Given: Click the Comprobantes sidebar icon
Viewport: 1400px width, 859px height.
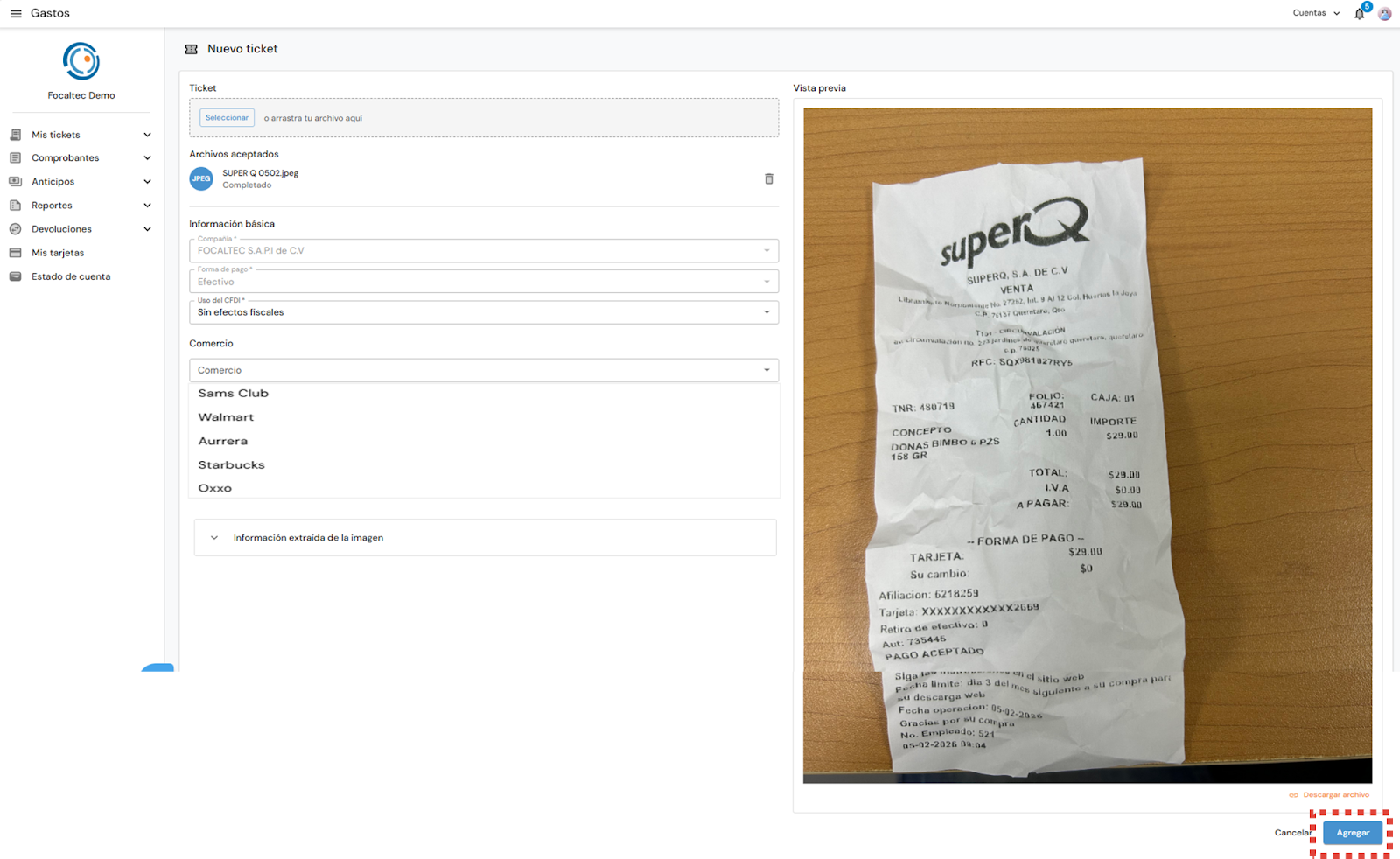Looking at the screenshot, I should click(15, 158).
